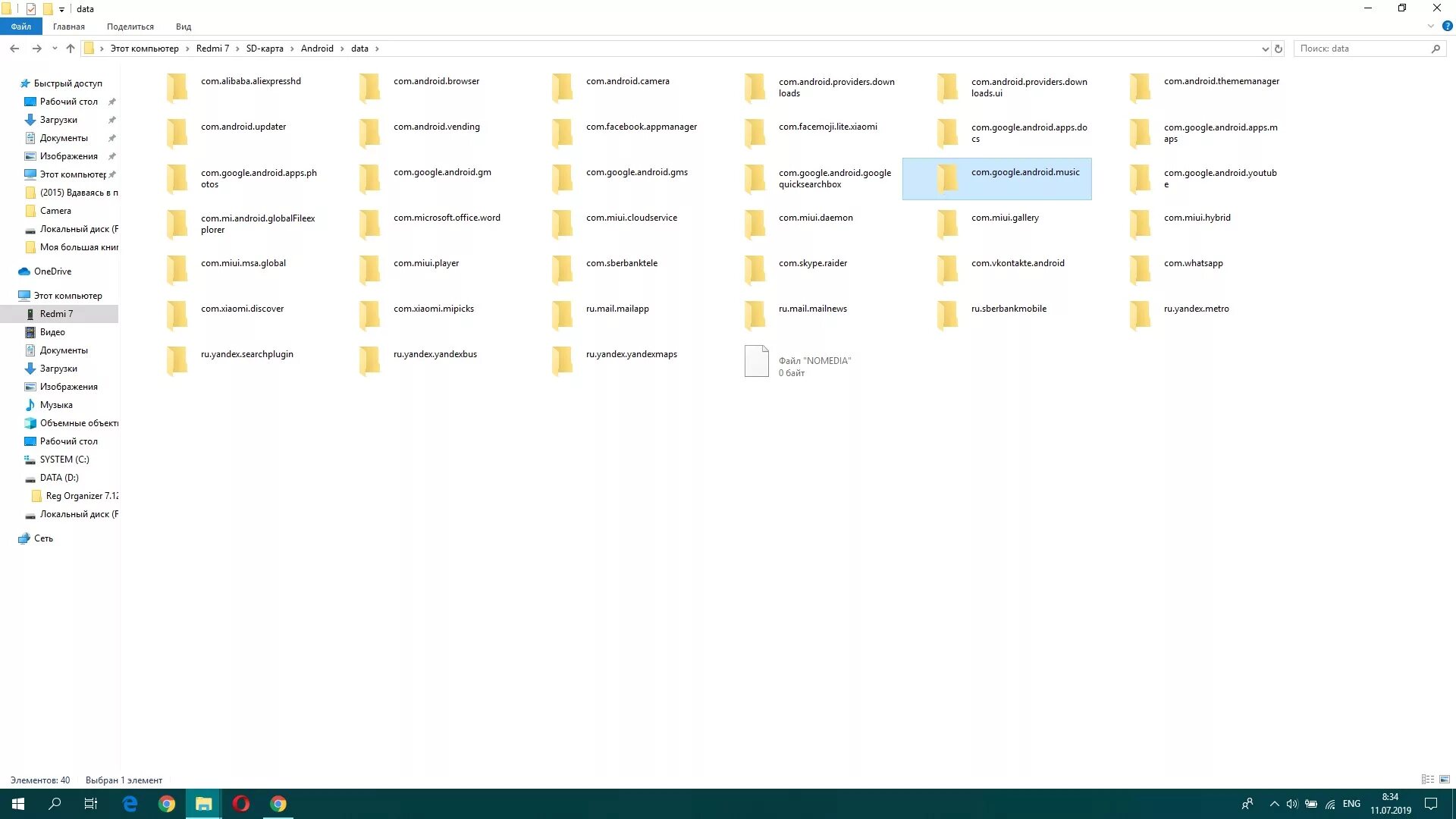1456x819 pixels.
Task: Click the Этот компьютер breadcrumb segment
Action: [x=145, y=49]
